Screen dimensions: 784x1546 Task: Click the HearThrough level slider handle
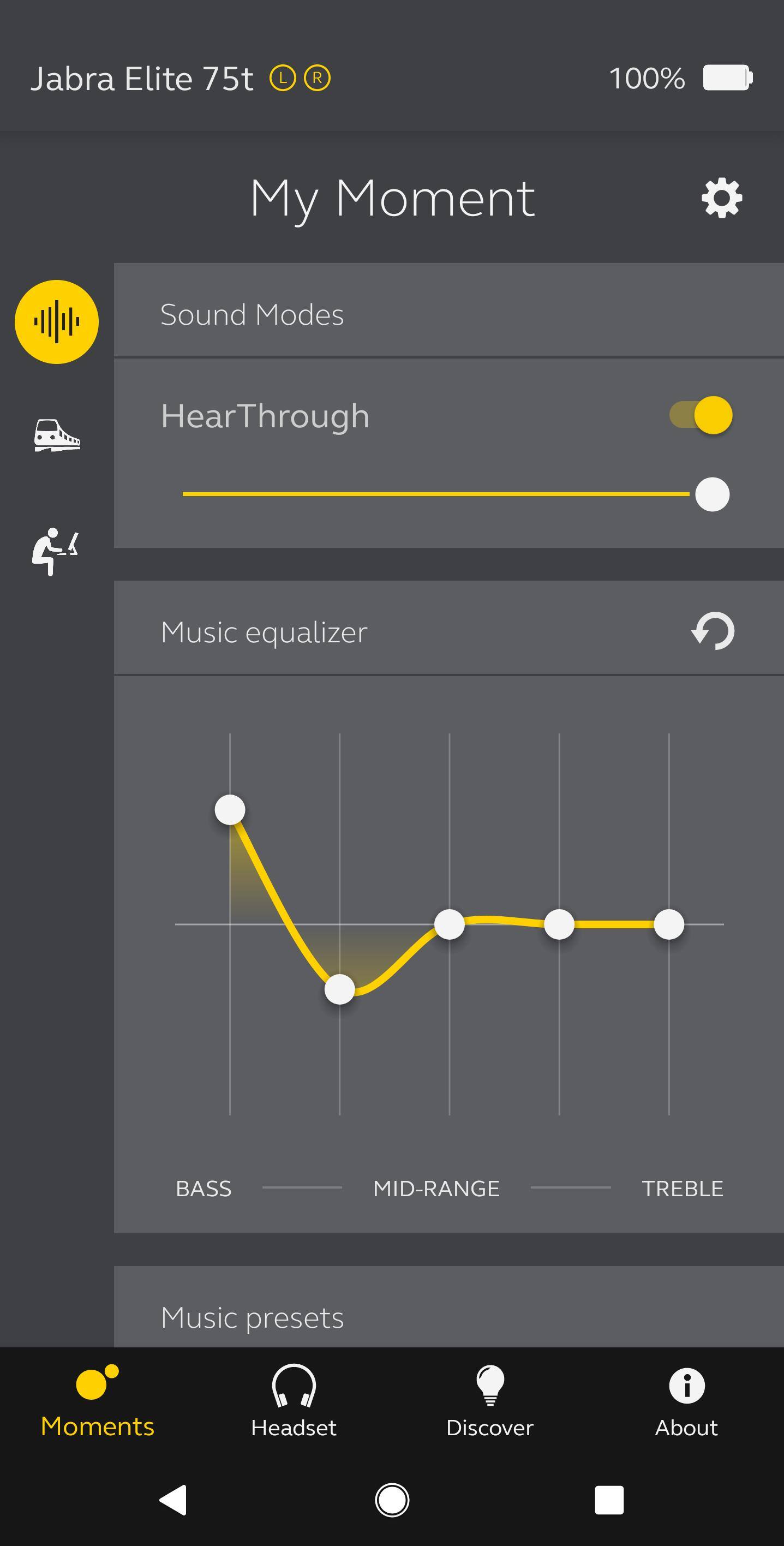(712, 494)
